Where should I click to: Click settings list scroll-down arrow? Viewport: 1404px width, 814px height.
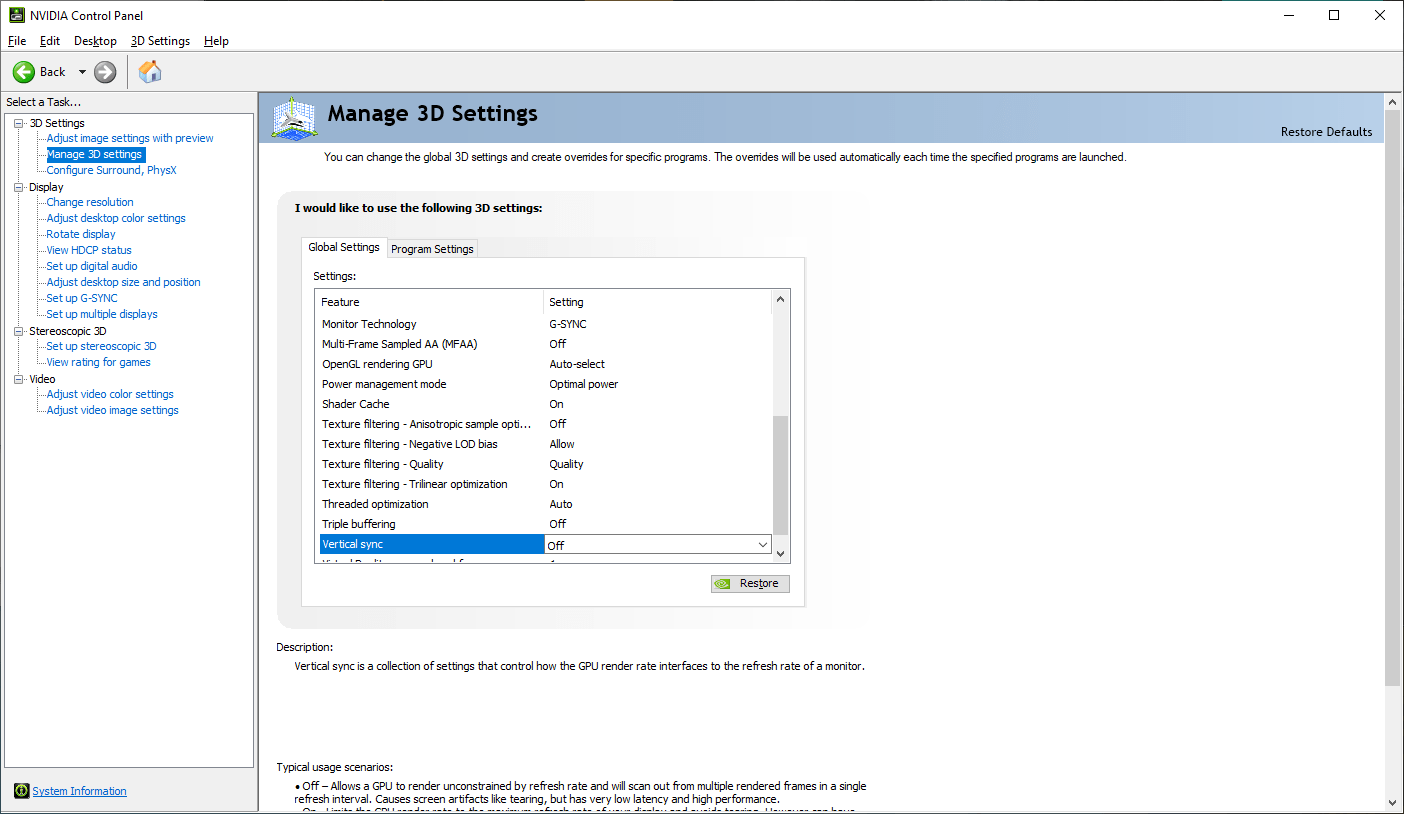pos(781,554)
